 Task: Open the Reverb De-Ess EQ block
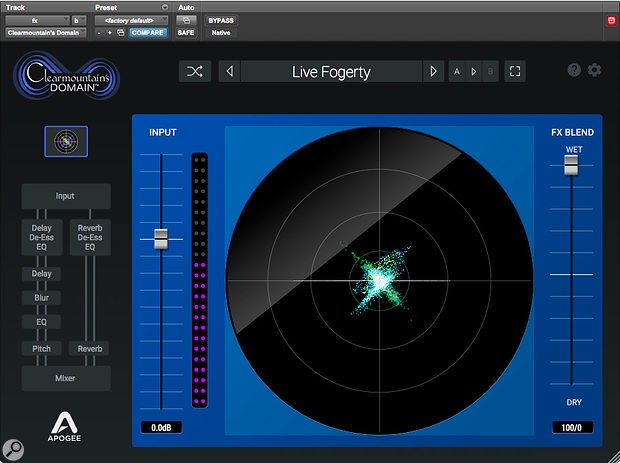tap(90, 237)
